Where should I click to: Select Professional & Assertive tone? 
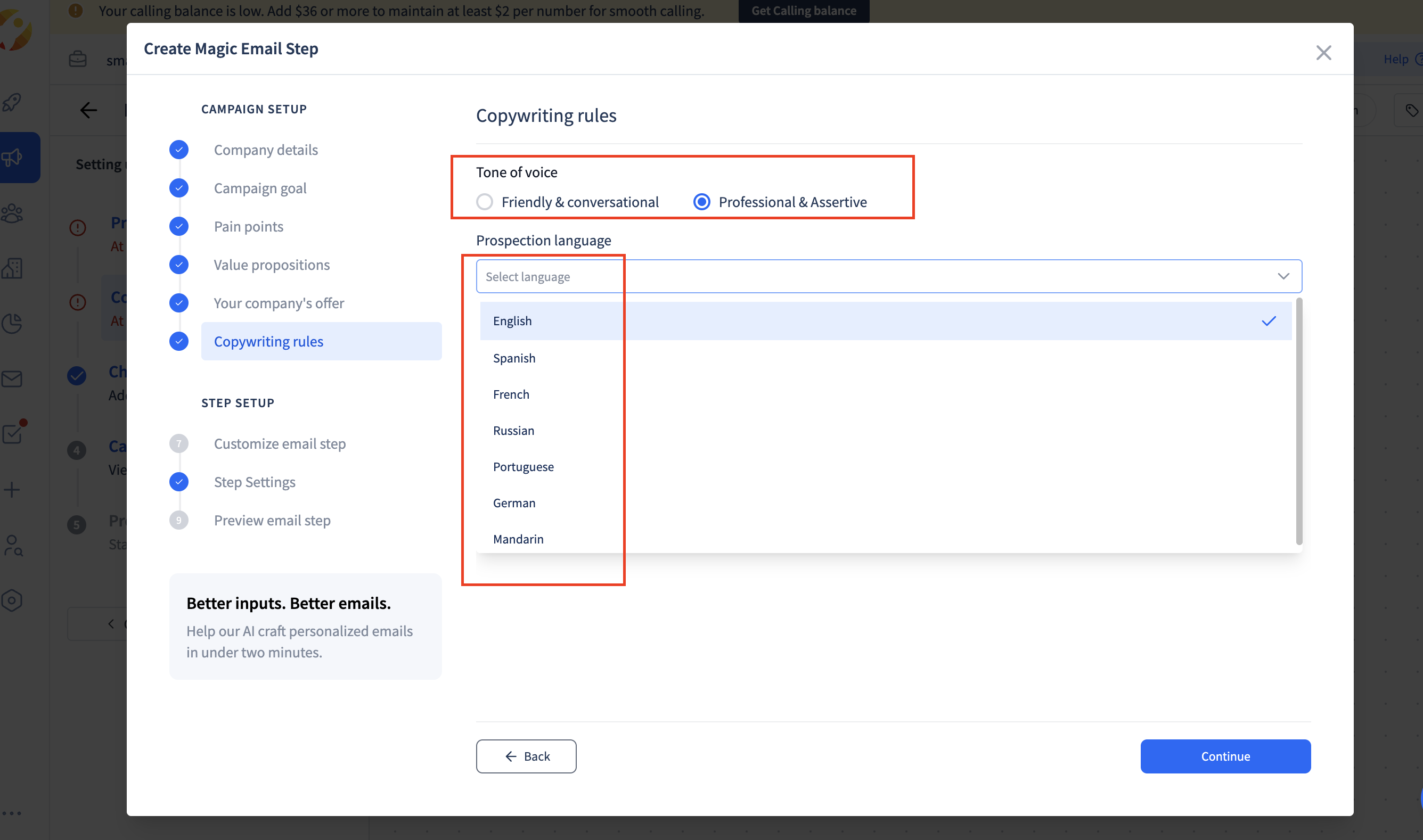coord(701,202)
